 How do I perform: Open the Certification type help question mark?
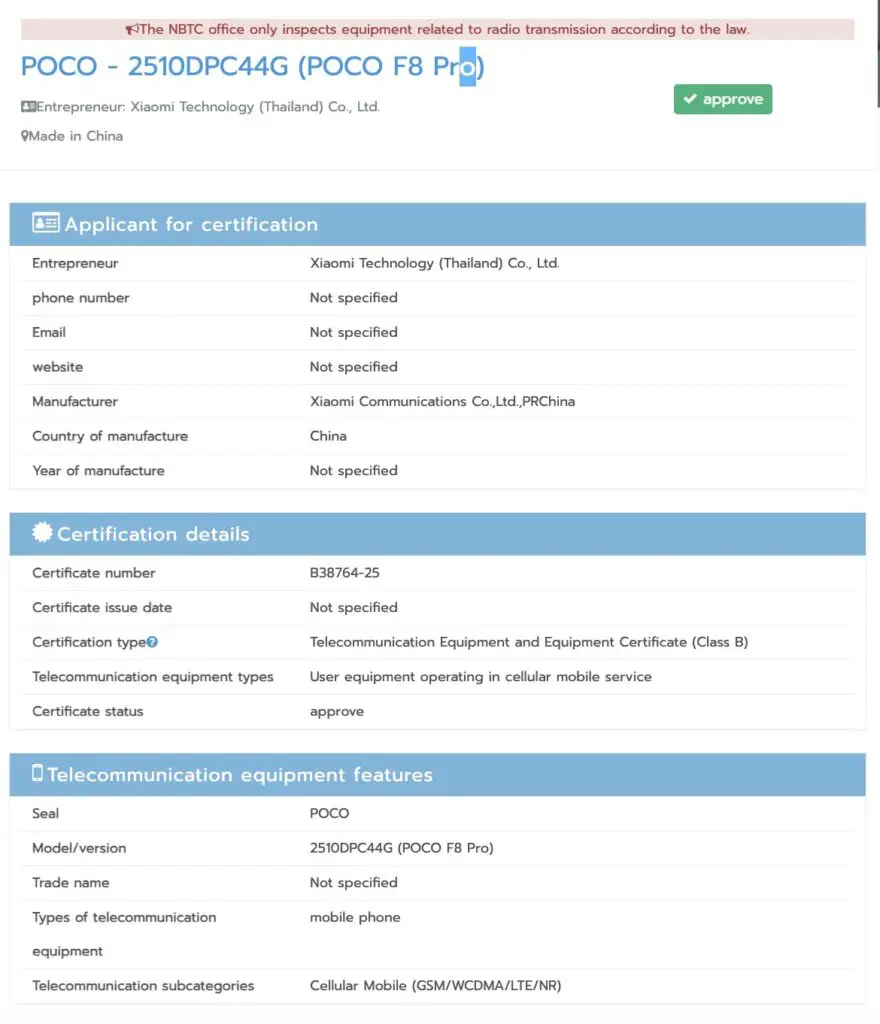click(153, 642)
